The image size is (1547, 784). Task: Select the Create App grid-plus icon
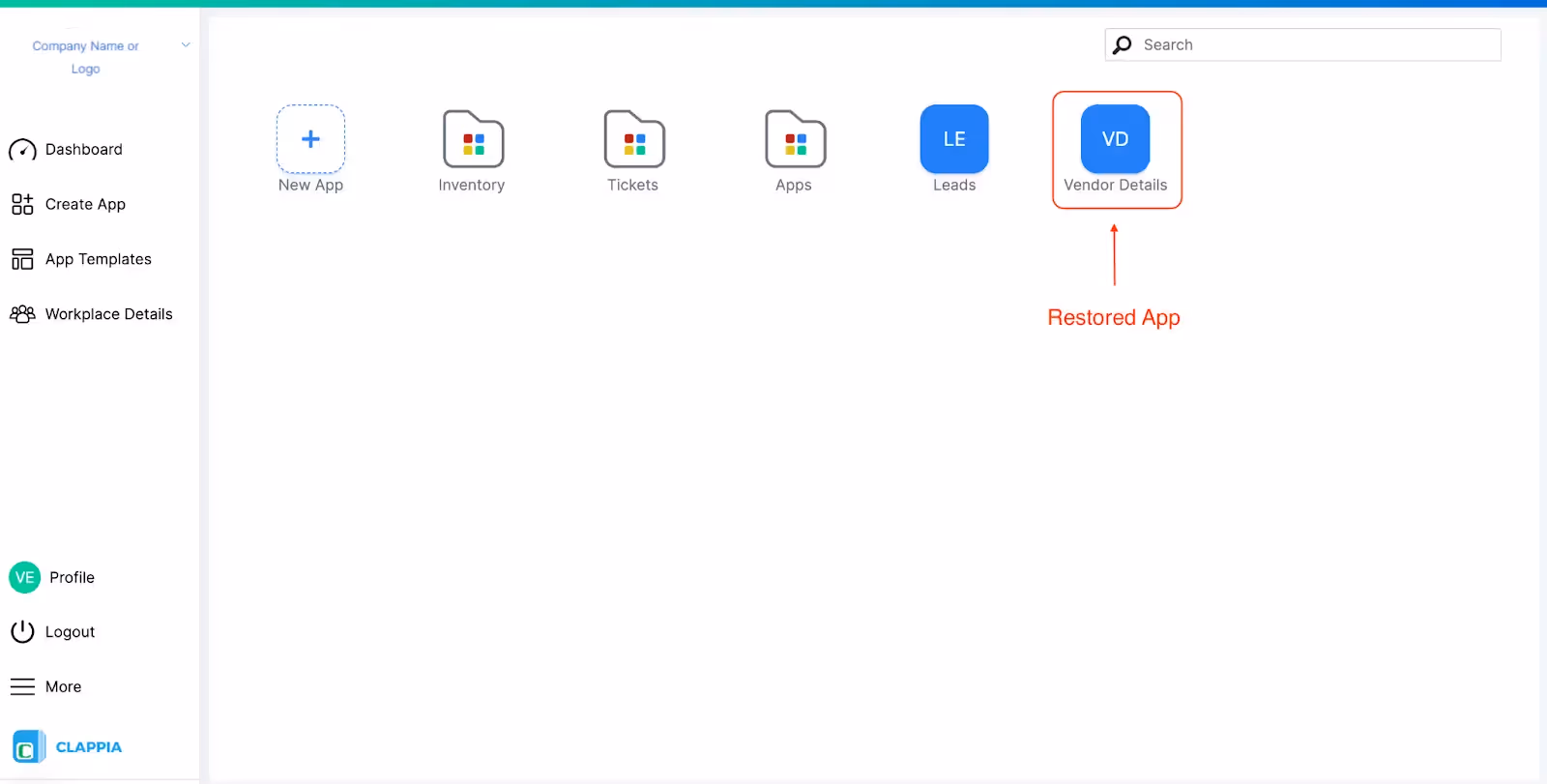[22, 204]
